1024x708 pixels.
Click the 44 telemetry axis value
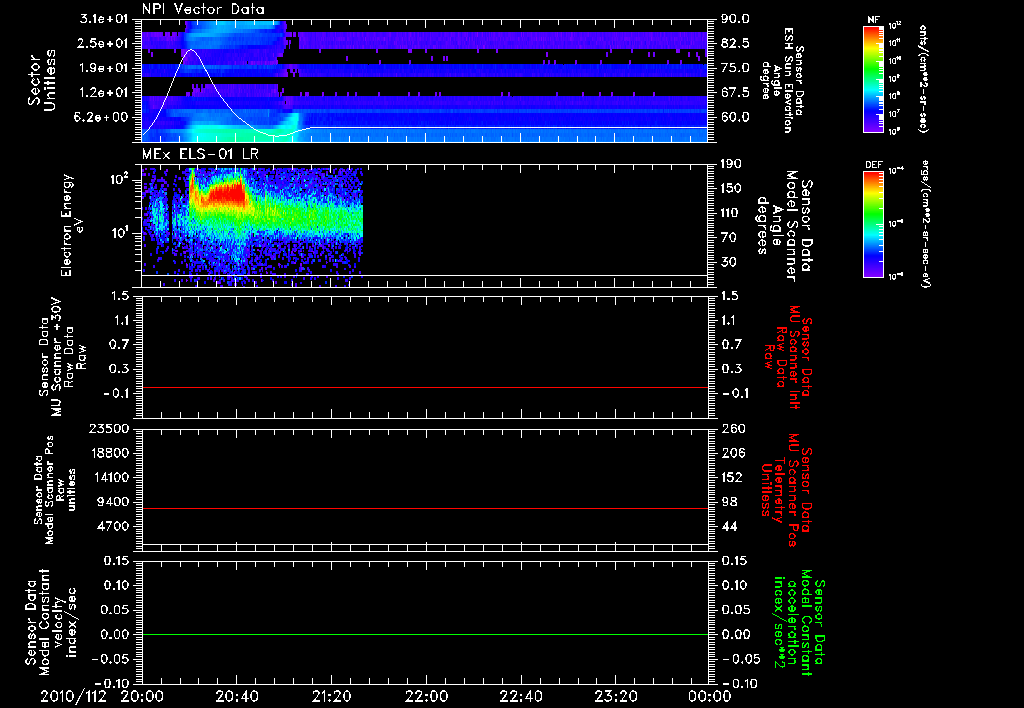tap(728, 526)
